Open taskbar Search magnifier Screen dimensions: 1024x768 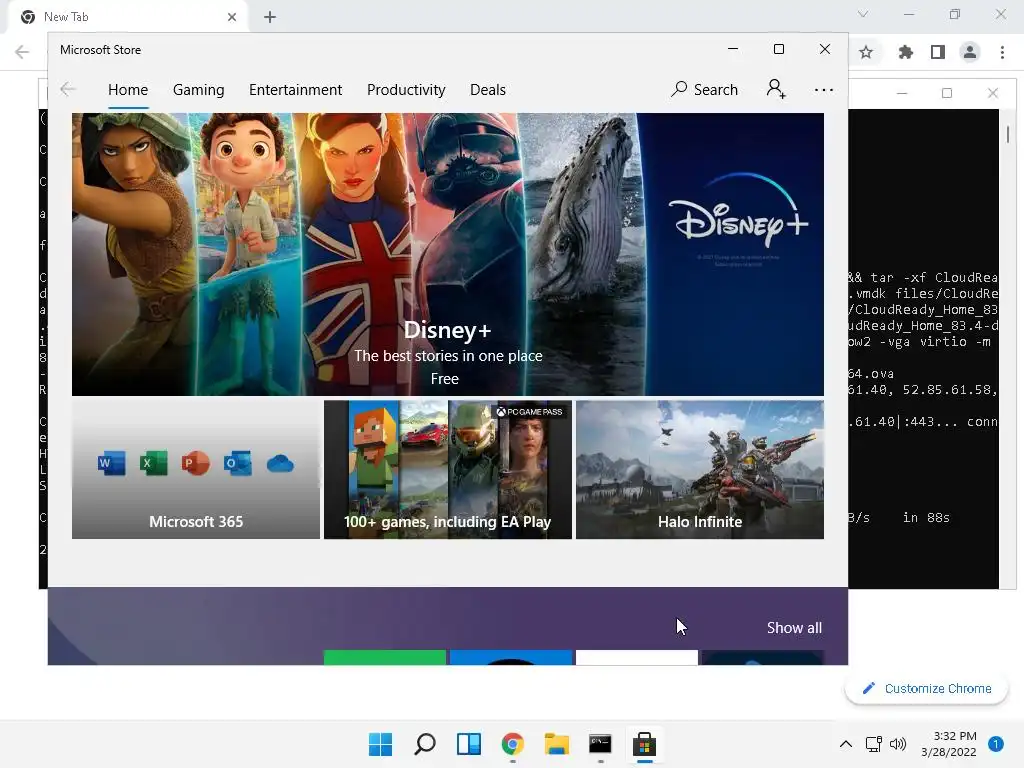tap(425, 744)
